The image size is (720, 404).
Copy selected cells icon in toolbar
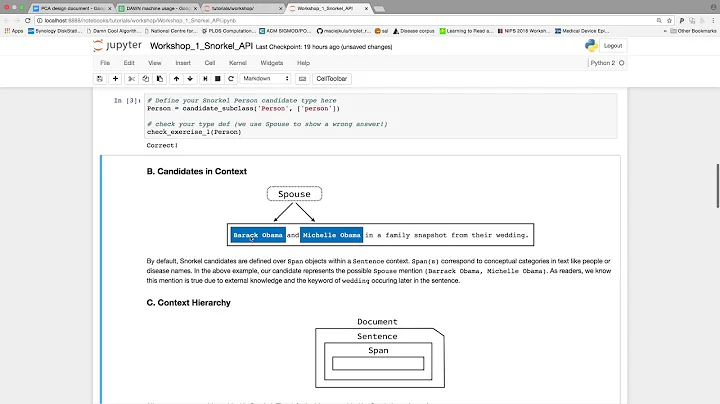pos(146,79)
